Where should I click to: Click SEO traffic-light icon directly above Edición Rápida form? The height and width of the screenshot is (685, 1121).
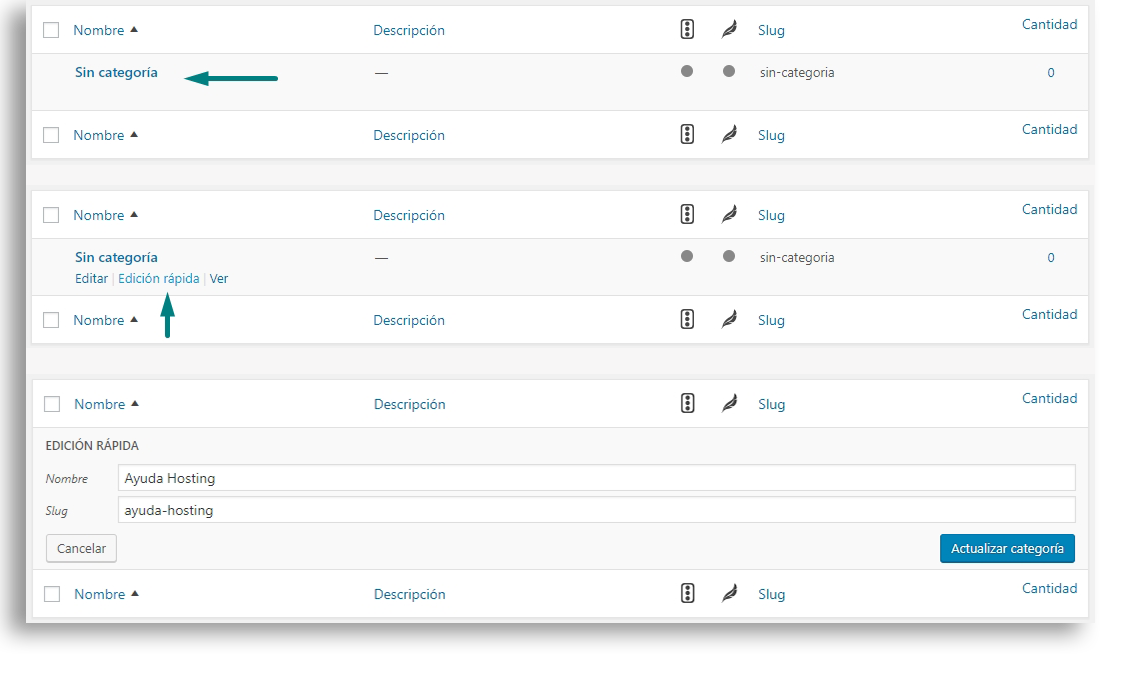(x=687, y=404)
